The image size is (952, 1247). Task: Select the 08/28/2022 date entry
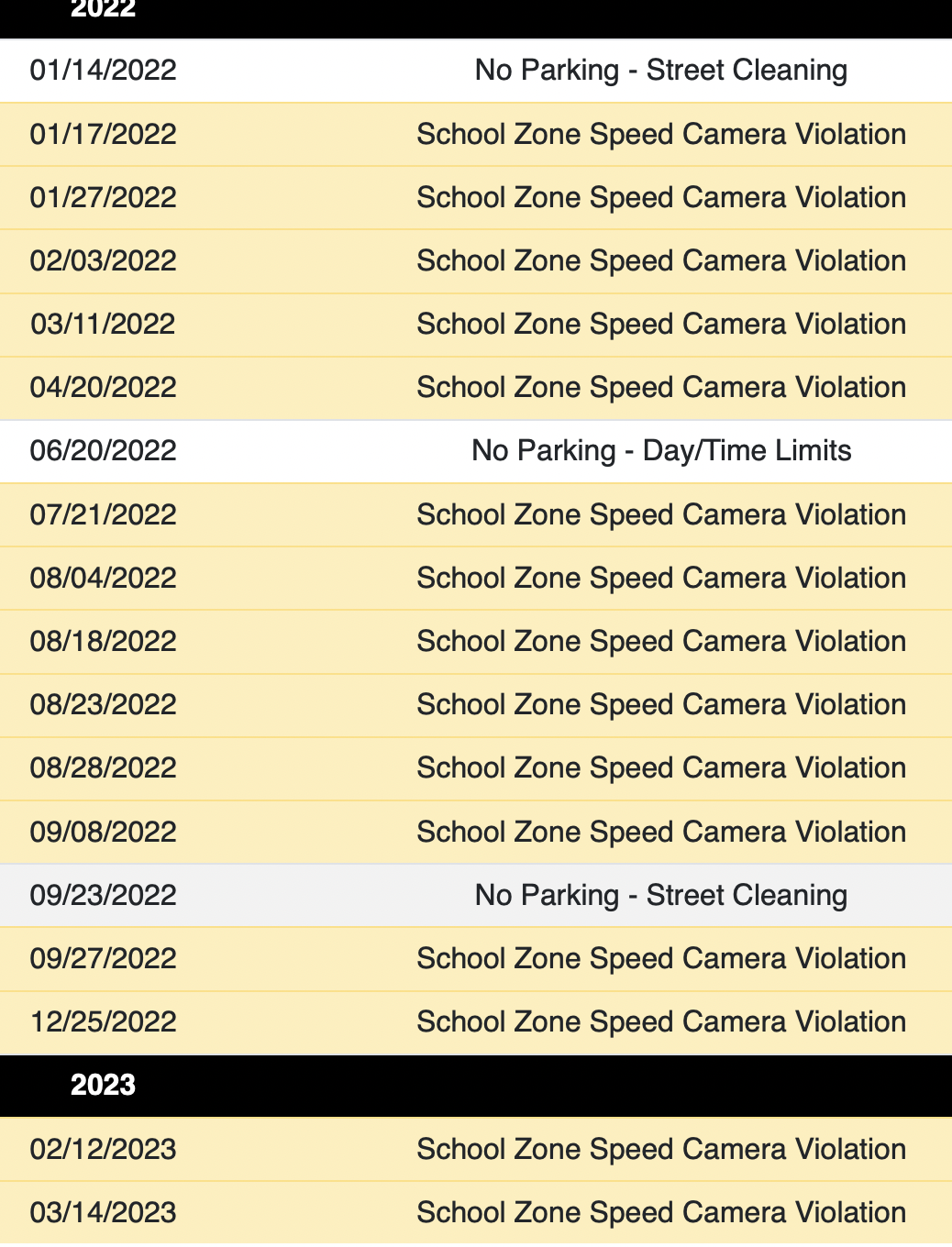103,768
